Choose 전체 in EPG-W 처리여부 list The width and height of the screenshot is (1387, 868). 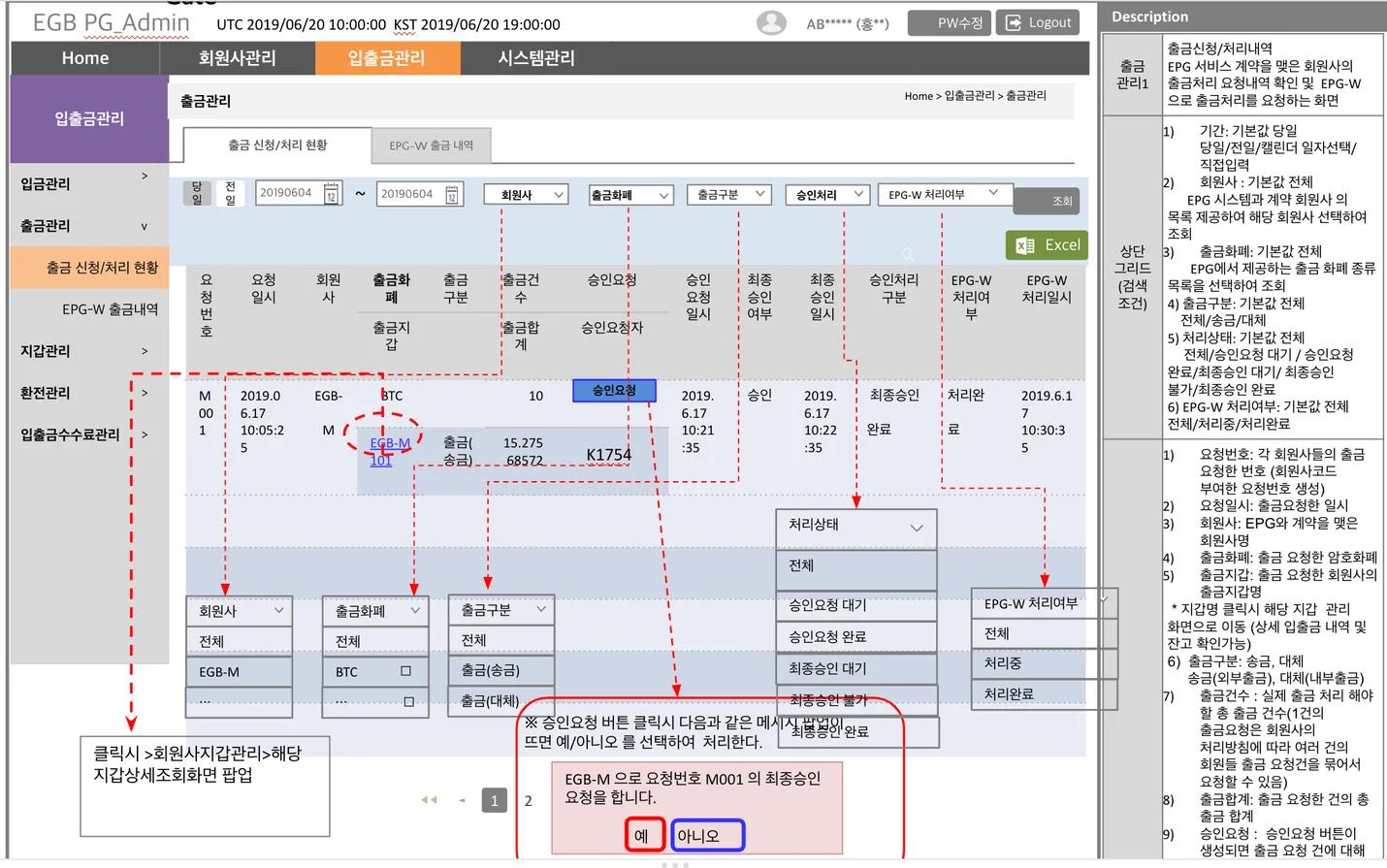1044,633
